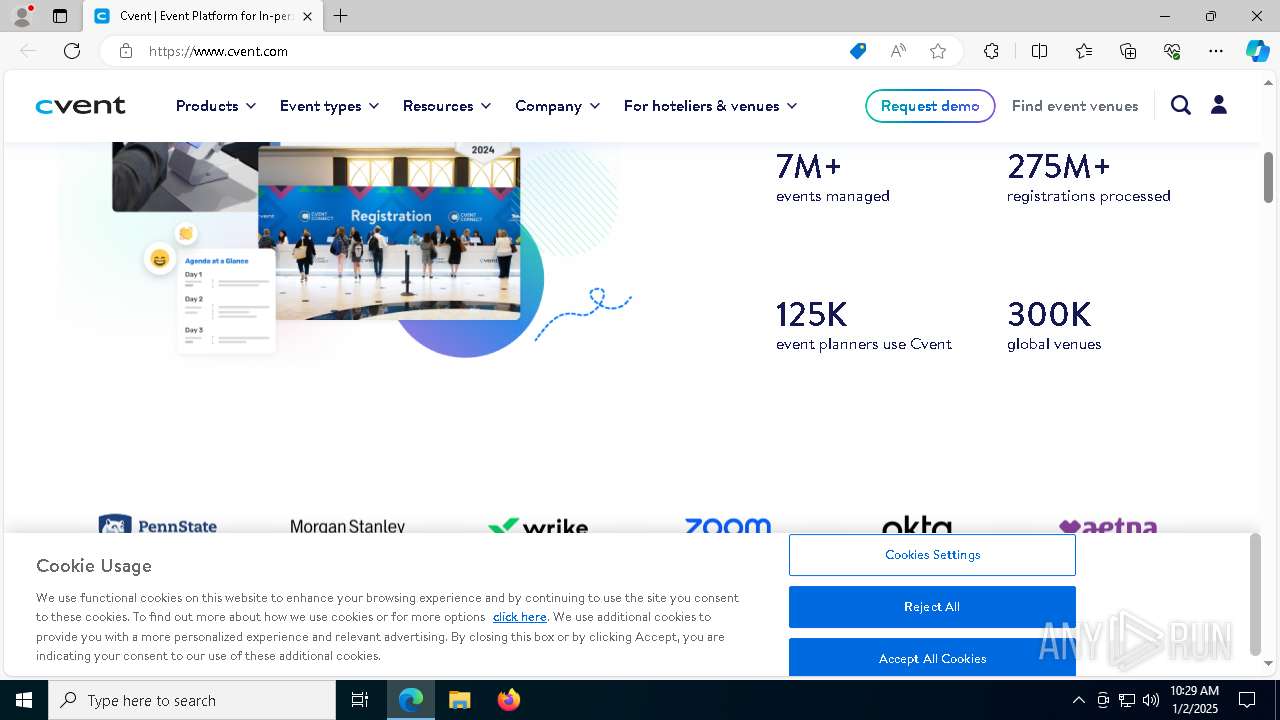Click the page vertical scrollbar thumb
Image resolution: width=1280 pixels, height=720 pixels.
tap(1268, 178)
